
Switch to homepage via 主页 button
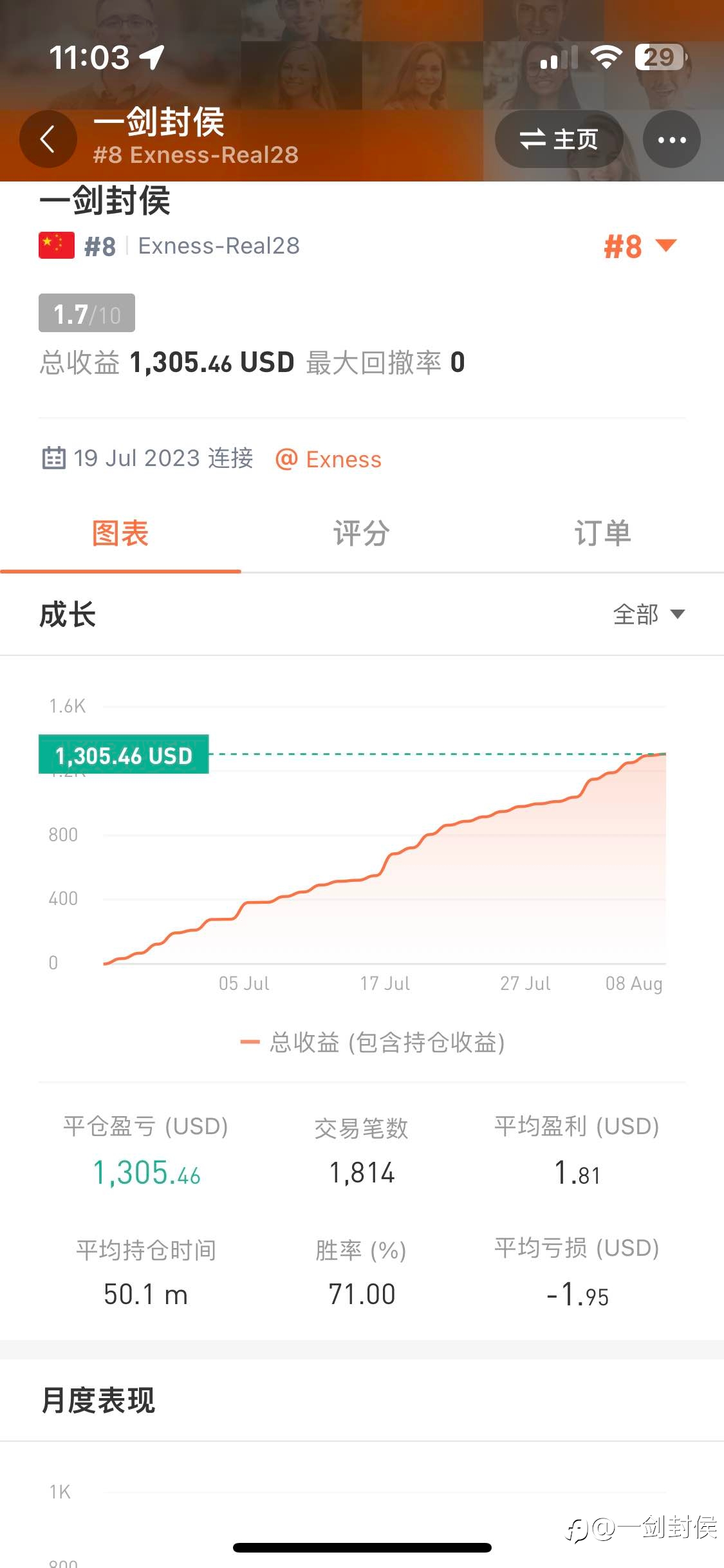tap(559, 140)
